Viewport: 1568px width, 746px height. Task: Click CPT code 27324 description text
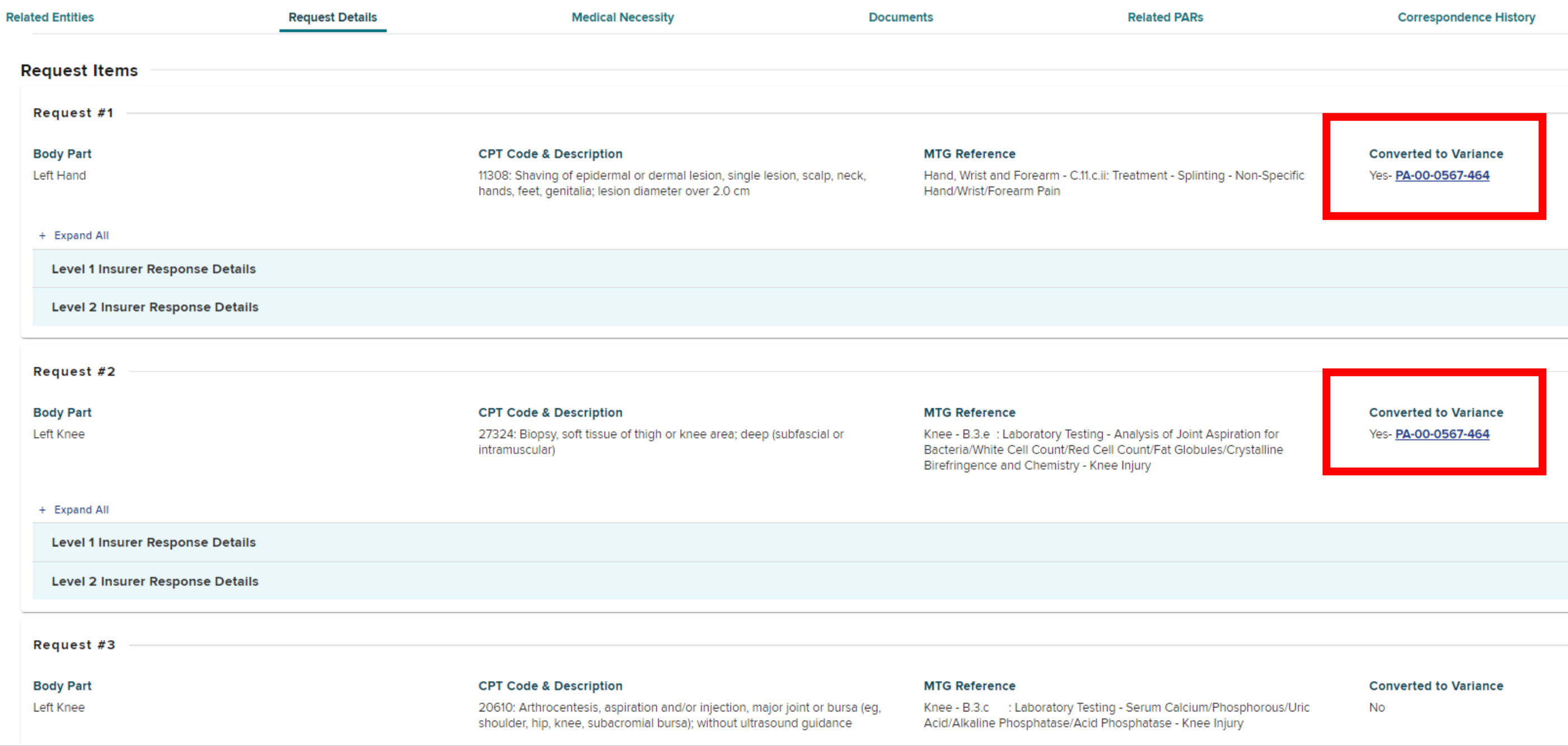pos(661,441)
